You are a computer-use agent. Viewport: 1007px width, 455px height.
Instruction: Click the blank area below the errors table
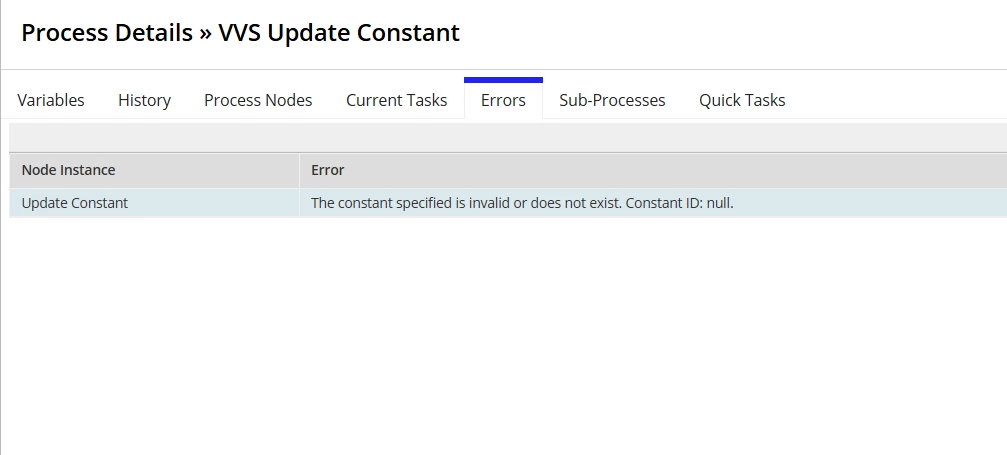click(x=508, y=334)
